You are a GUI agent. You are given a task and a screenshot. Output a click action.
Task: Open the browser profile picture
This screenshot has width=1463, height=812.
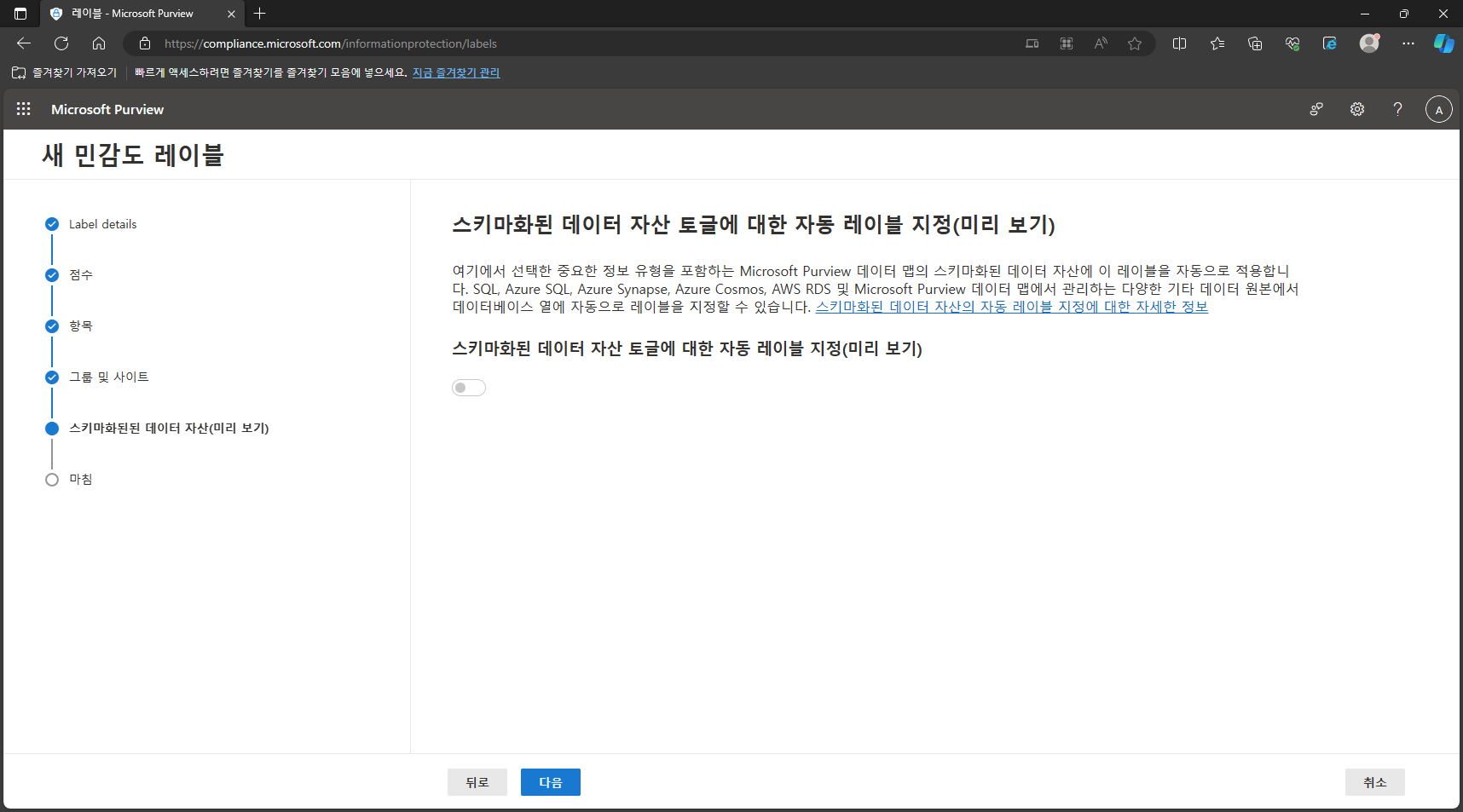1369,43
